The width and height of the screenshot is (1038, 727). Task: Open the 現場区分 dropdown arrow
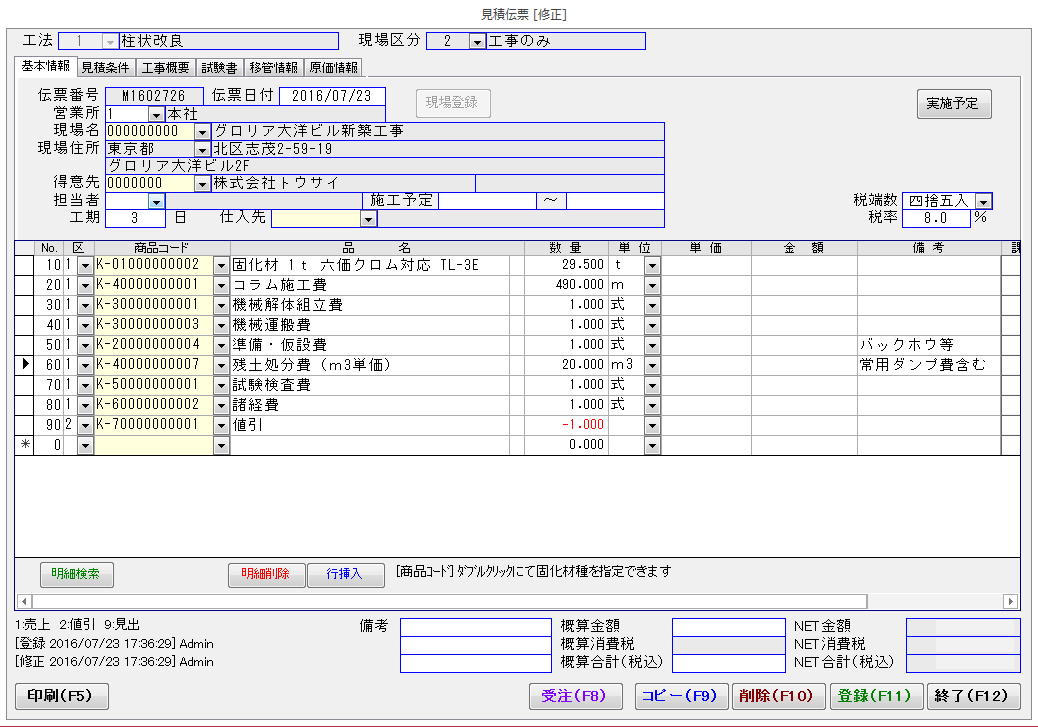(477, 42)
